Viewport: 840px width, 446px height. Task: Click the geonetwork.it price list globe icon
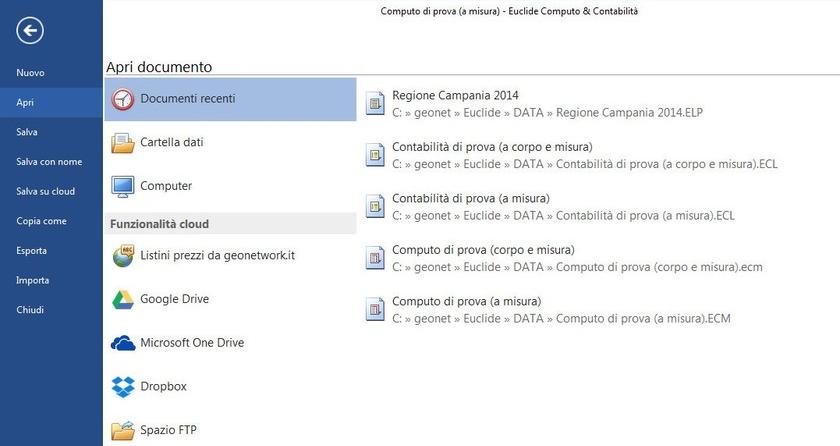tap(123, 256)
